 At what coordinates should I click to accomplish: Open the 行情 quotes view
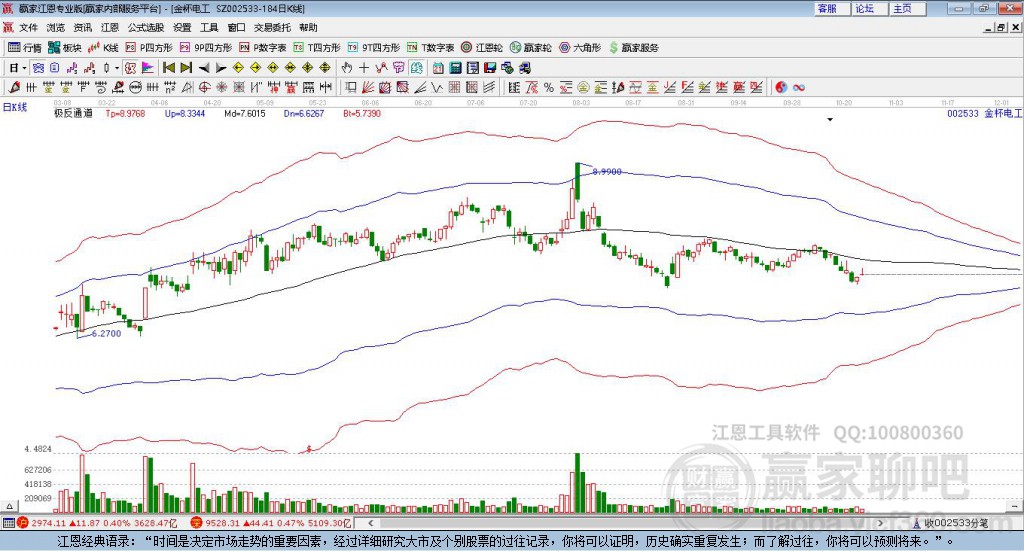[x=25, y=48]
